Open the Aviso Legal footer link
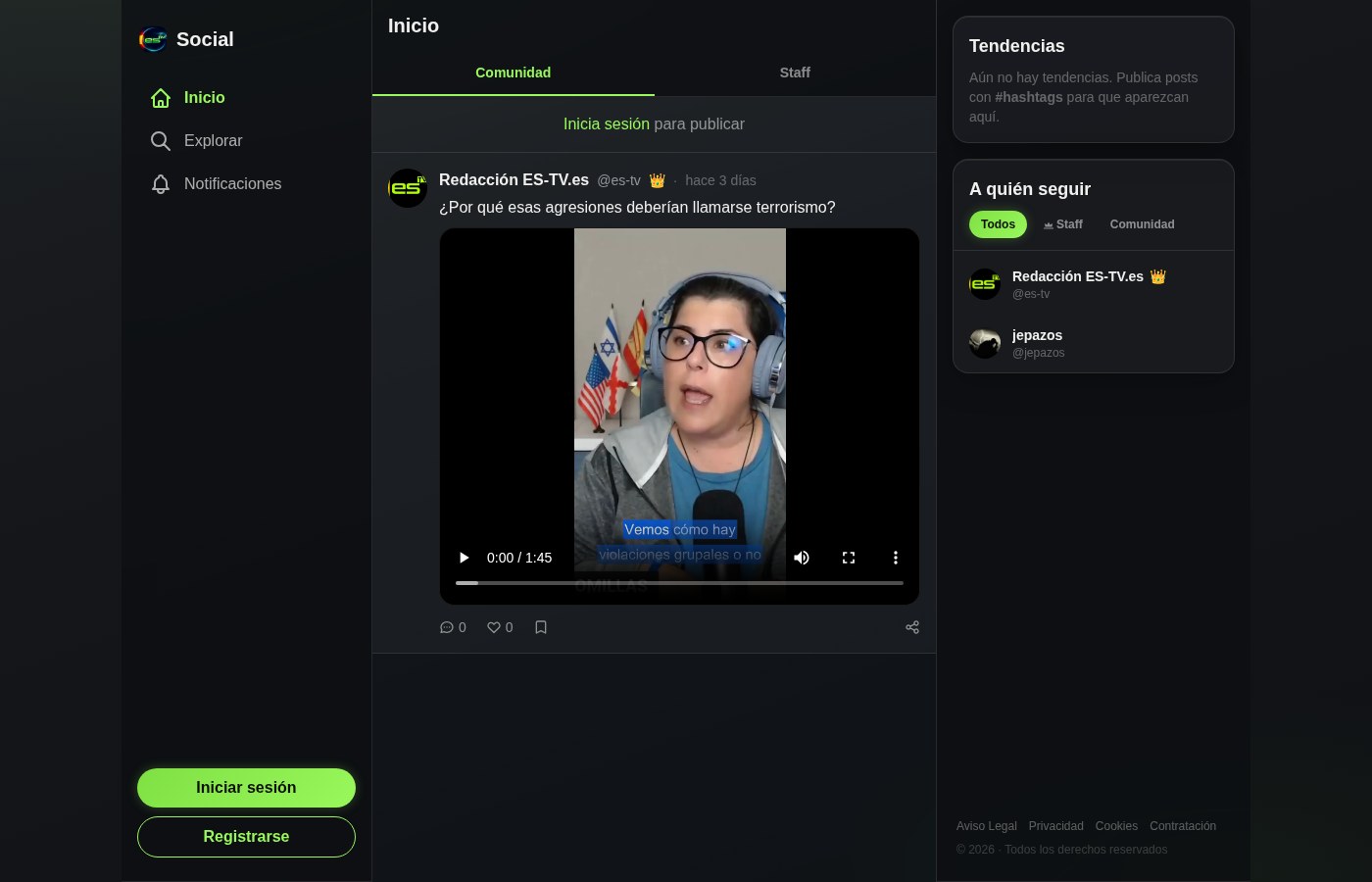 [987, 826]
